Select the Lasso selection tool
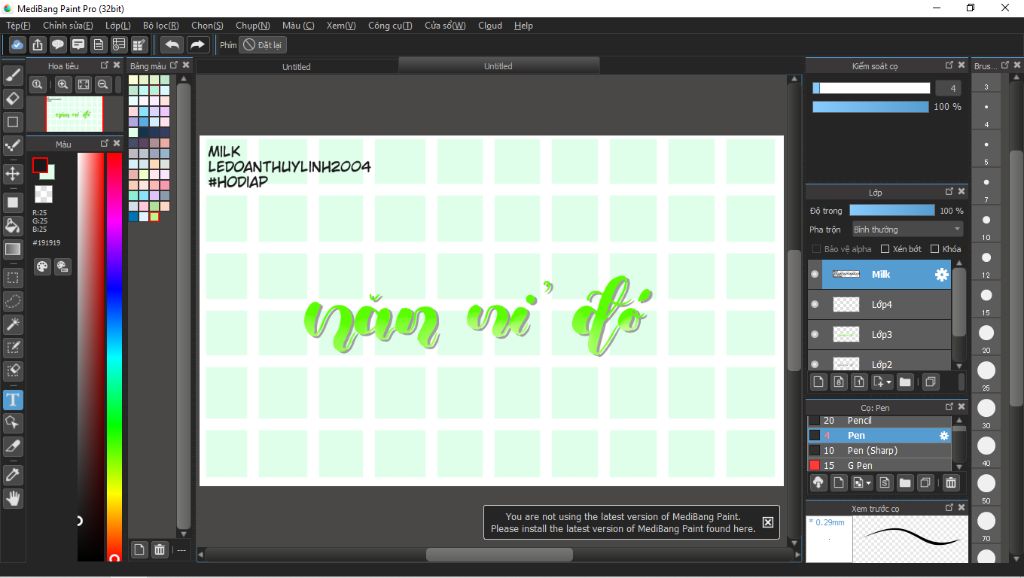Screen dimensions: 1024x578 click(12, 301)
